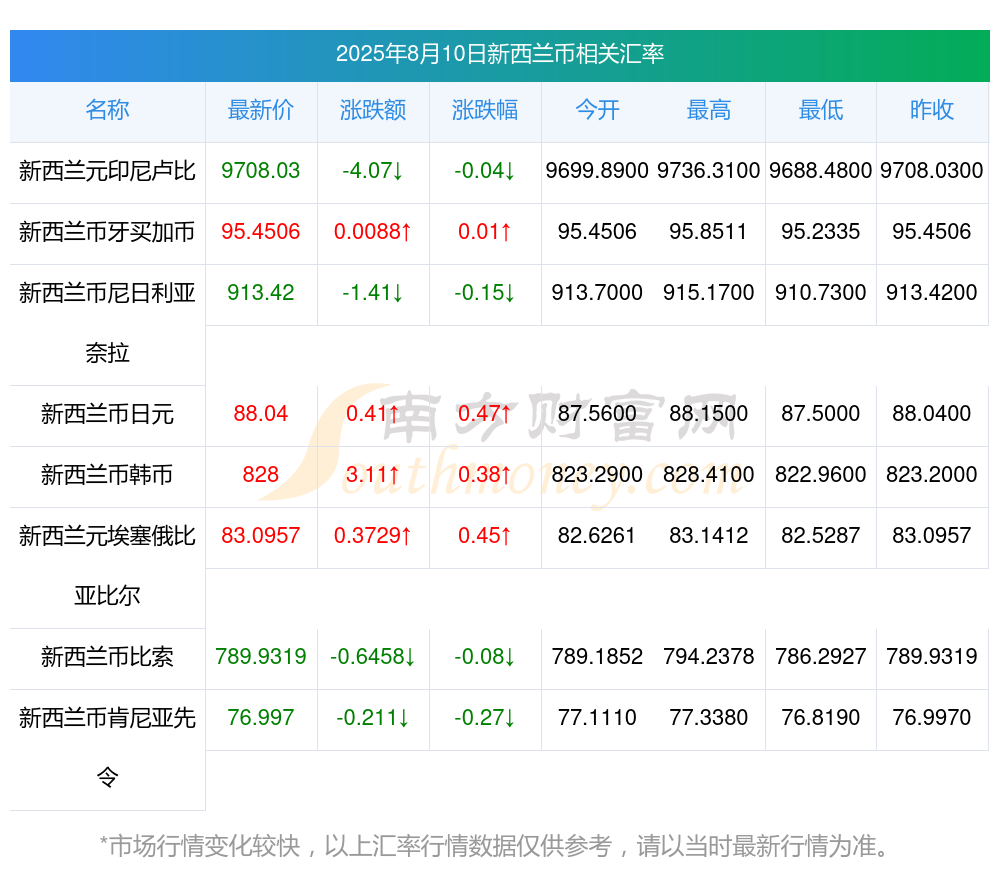Click the low value 95.2335
This screenshot has height=877, width=1000.
(x=821, y=232)
